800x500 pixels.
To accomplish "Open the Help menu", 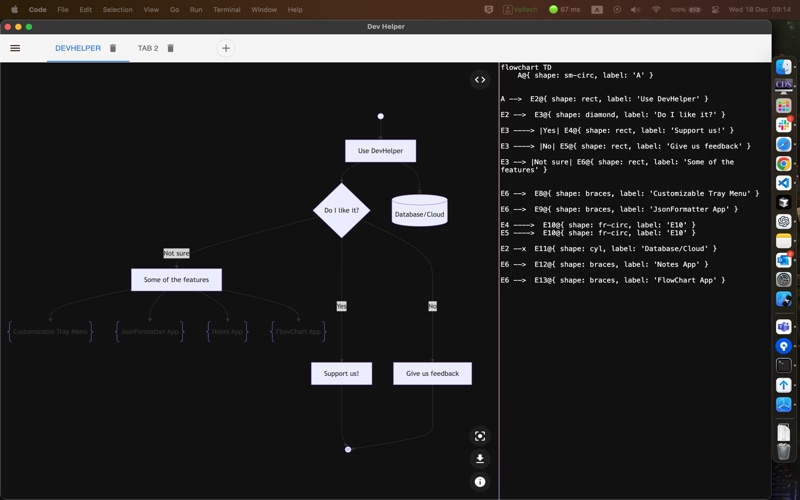I will tap(295, 9).
